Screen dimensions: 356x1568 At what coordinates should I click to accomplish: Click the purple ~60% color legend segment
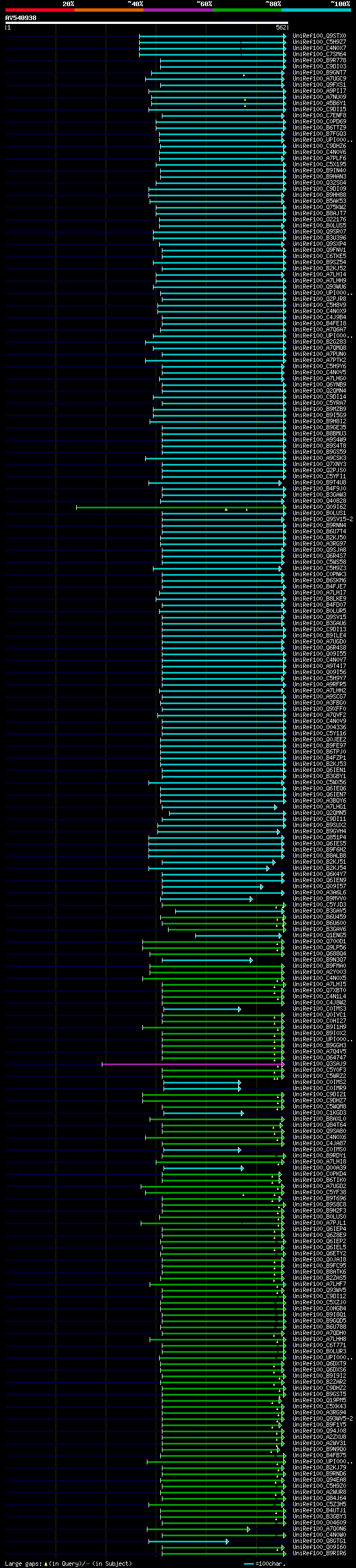click(179, 10)
